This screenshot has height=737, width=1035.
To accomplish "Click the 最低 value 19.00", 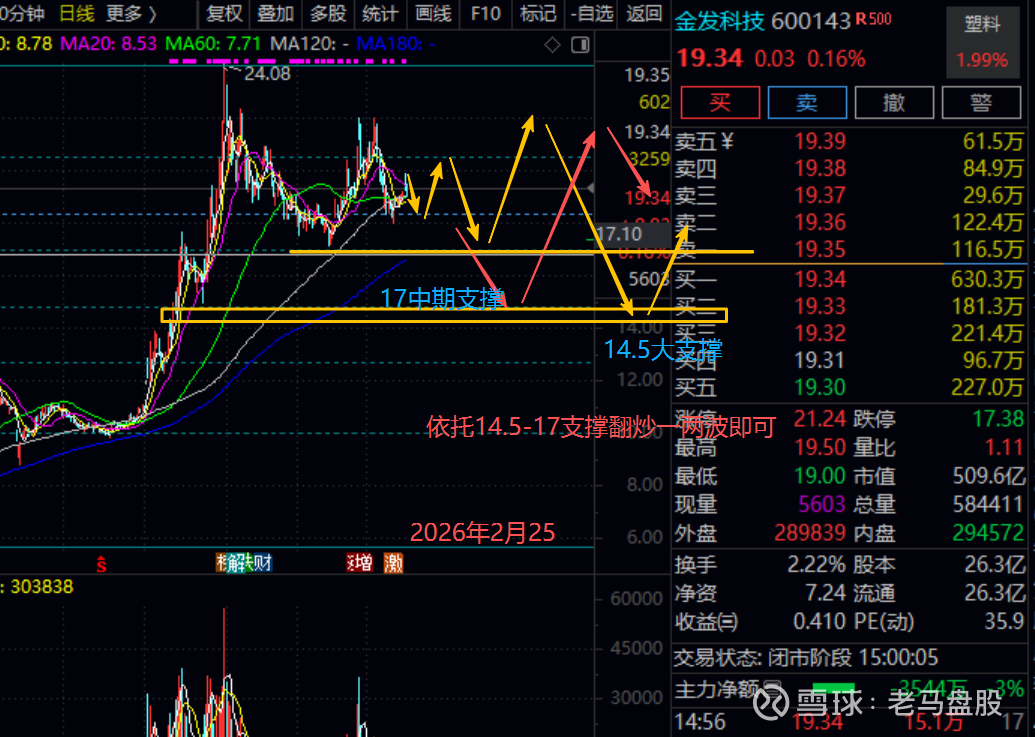I will (x=820, y=476).
